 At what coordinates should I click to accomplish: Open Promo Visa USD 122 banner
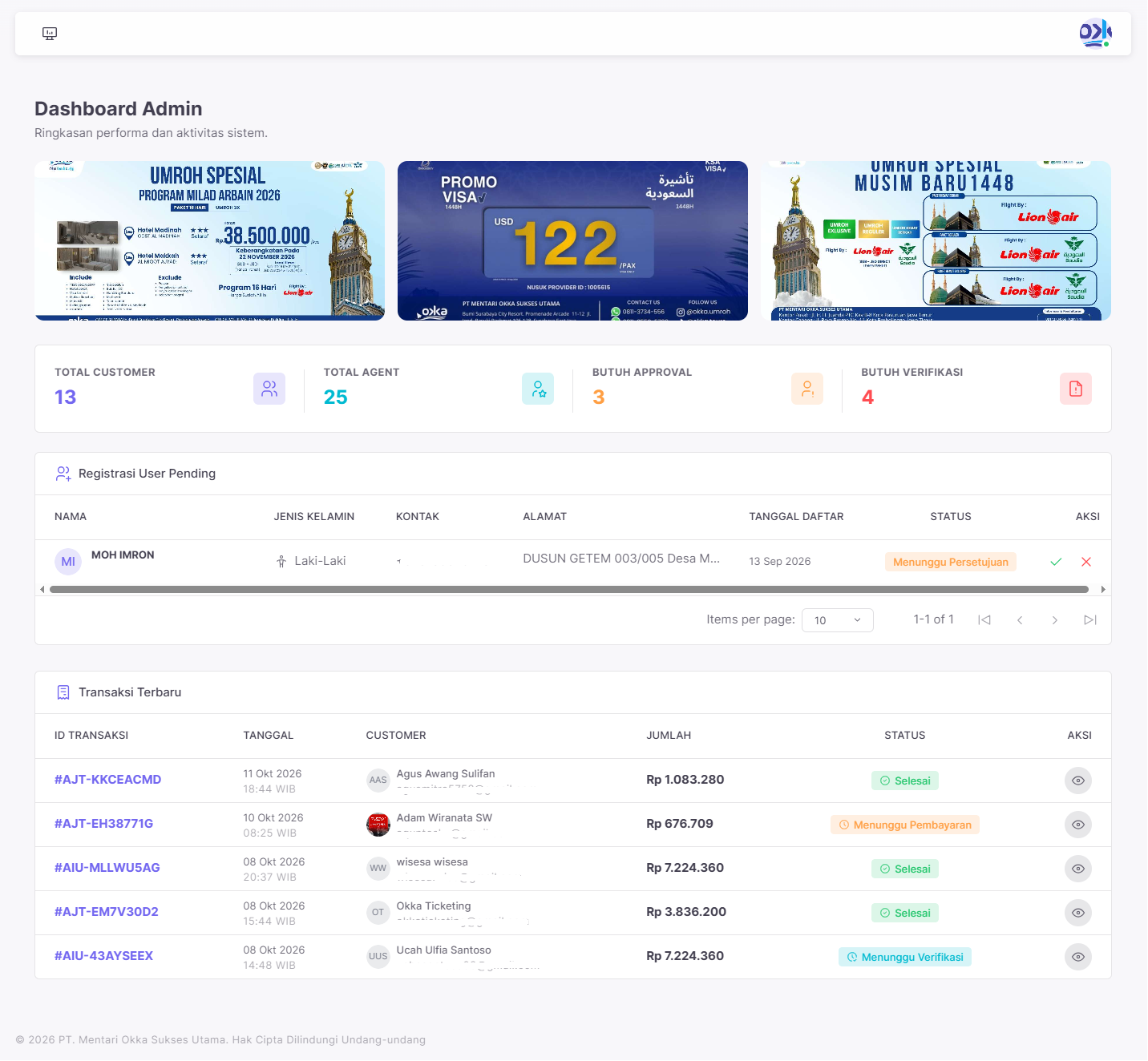[572, 240]
